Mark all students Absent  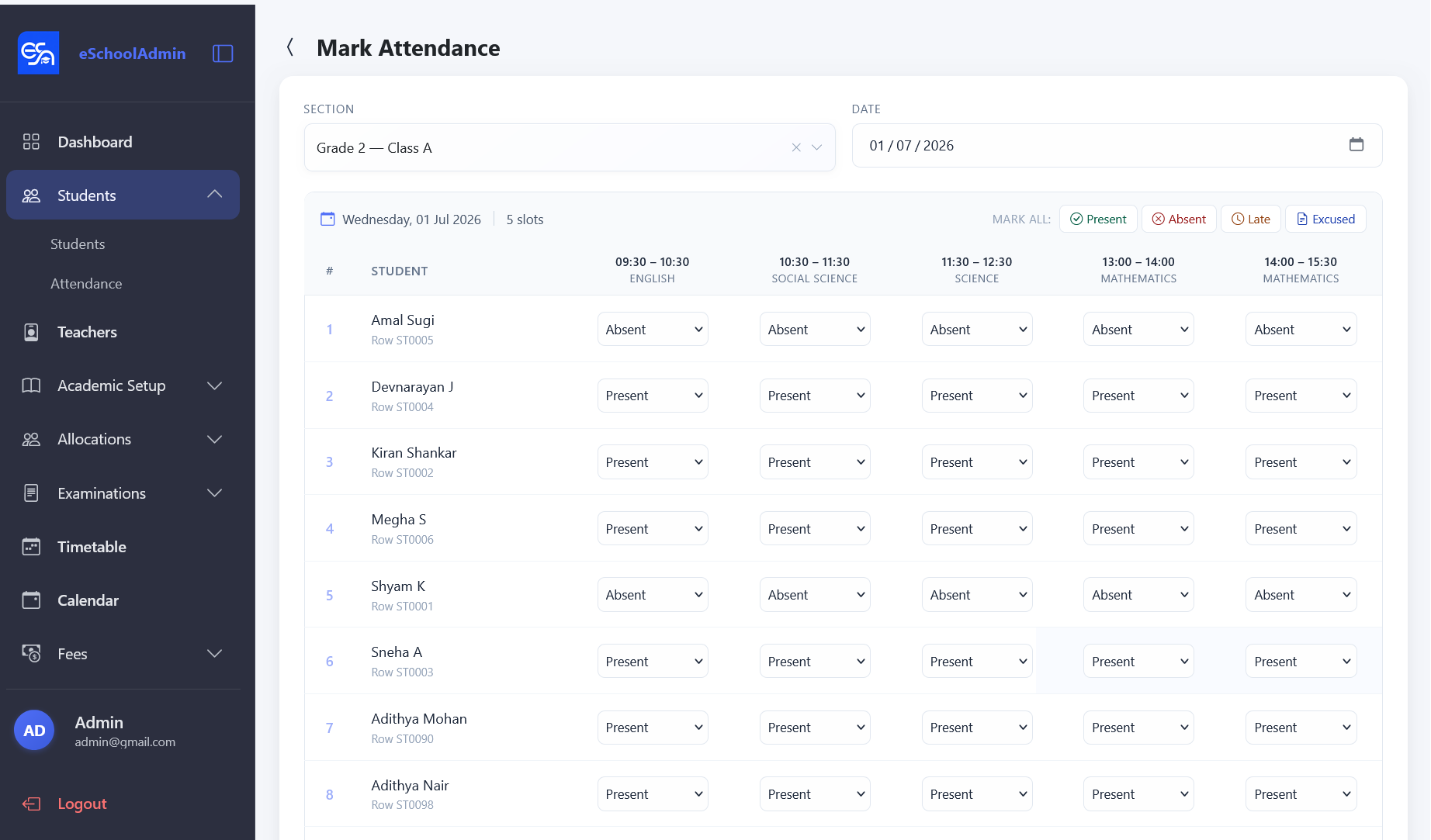pos(1179,219)
